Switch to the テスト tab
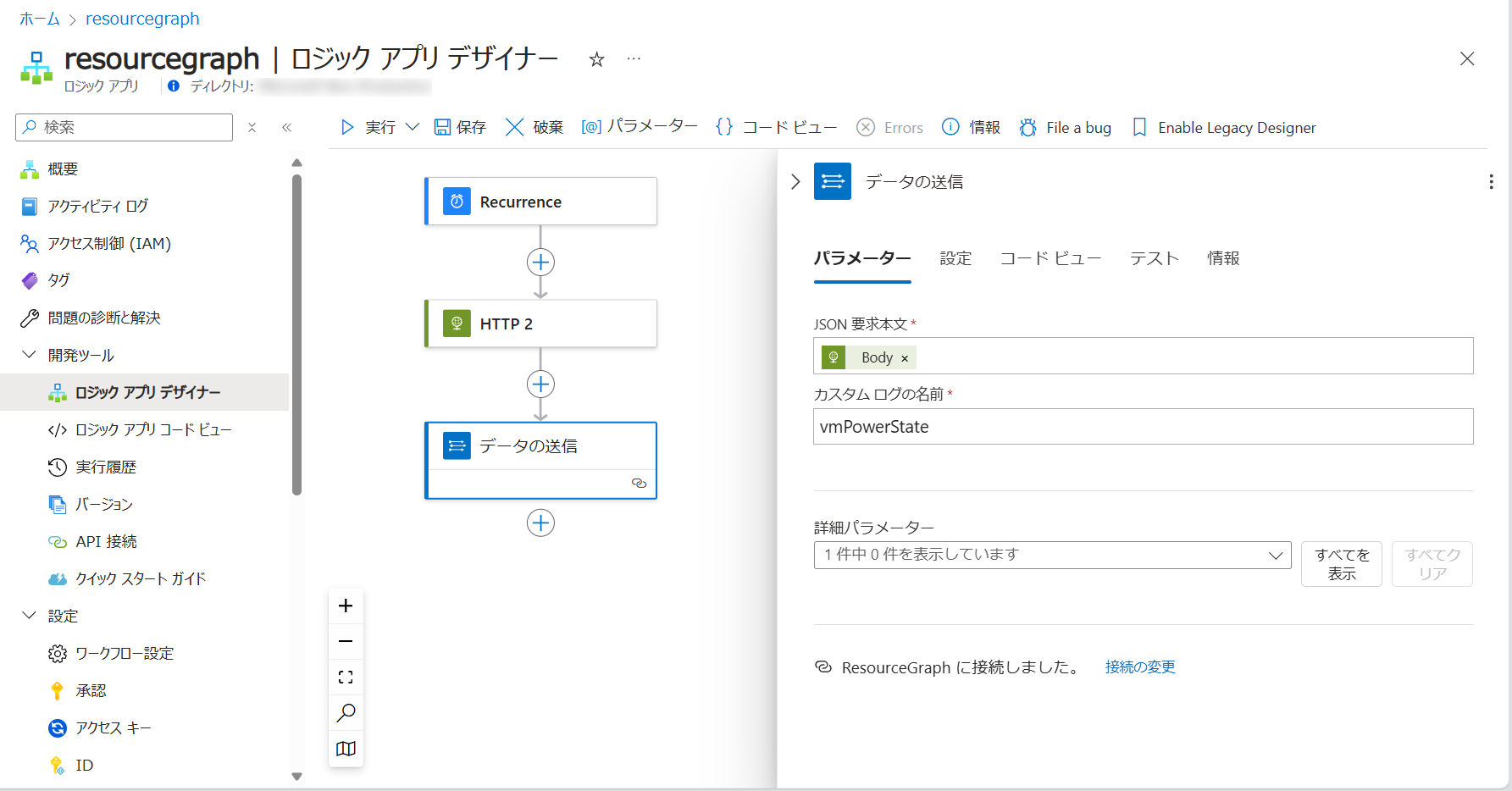The width and height of the screenshot is (1512, 791). (1154, 258)
